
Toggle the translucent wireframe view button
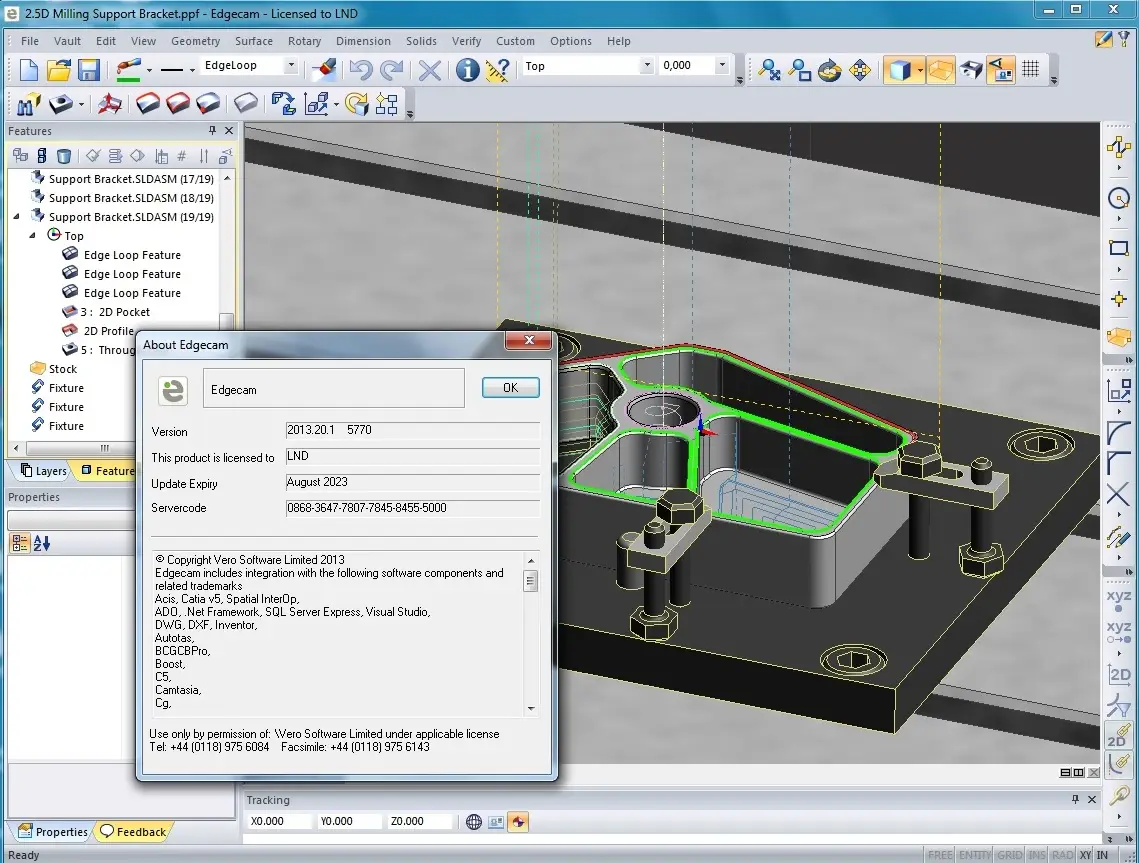click(941, 70)
